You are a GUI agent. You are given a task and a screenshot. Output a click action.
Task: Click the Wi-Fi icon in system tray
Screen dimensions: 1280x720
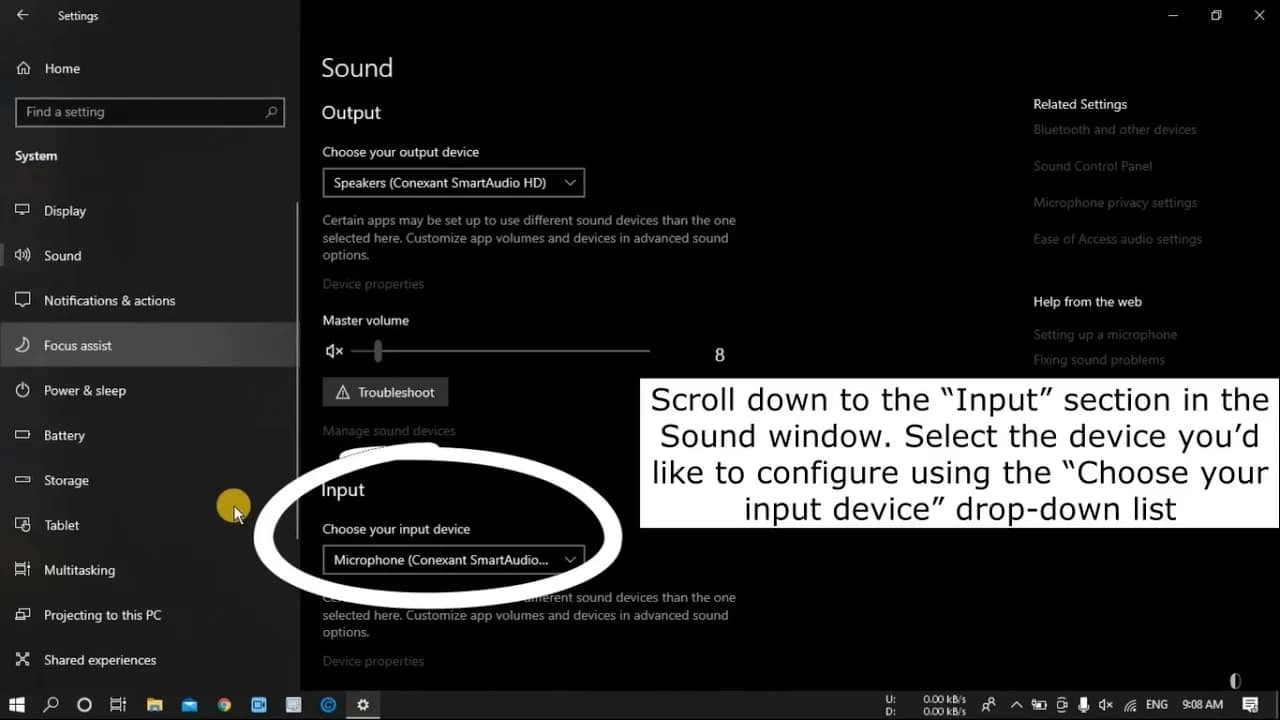pos(1129,705)
